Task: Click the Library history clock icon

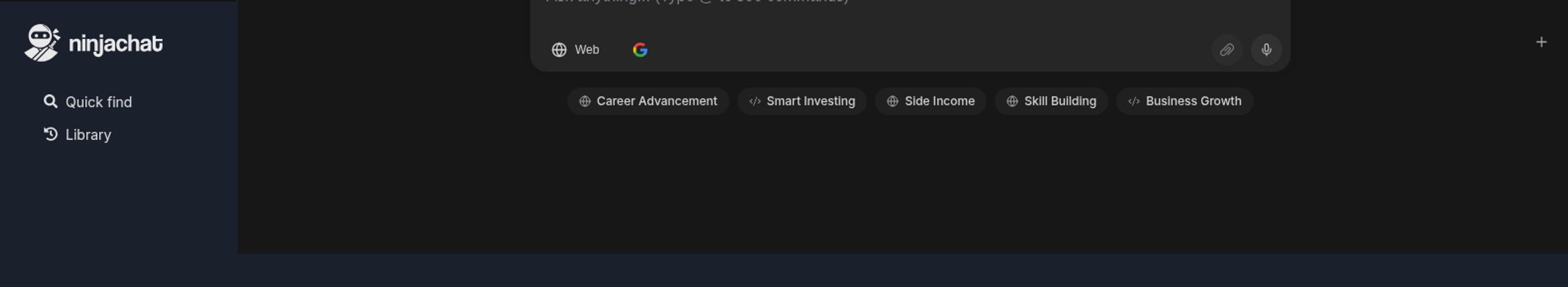Action: (x=50, y=134)
